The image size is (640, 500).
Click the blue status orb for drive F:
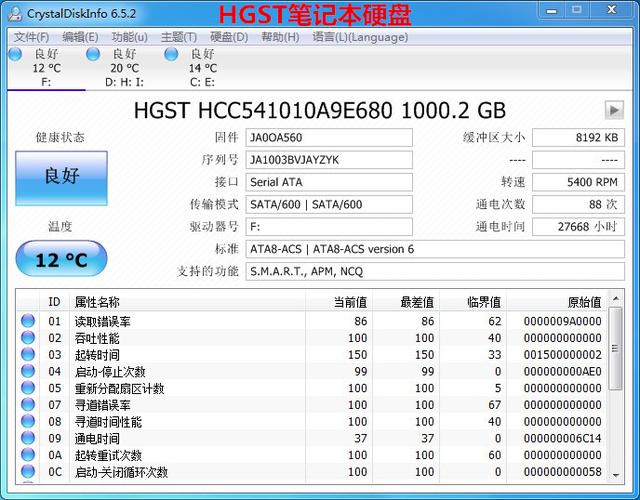pos(15,54)
